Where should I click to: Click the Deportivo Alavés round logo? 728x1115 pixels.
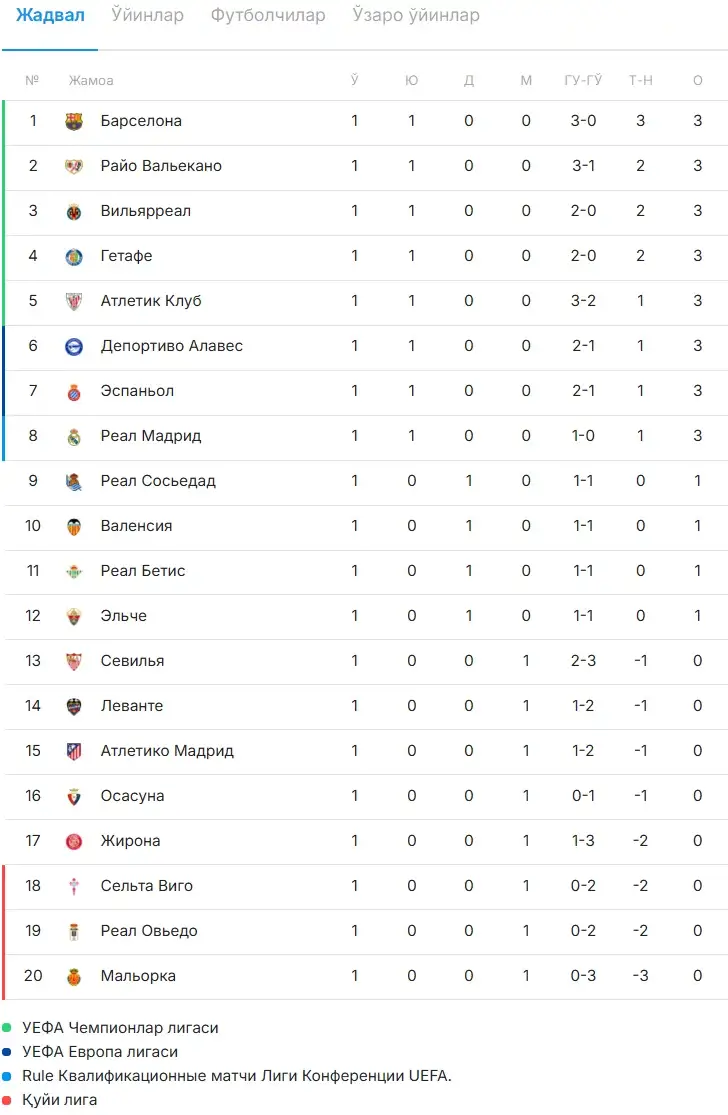pos(74,346)
